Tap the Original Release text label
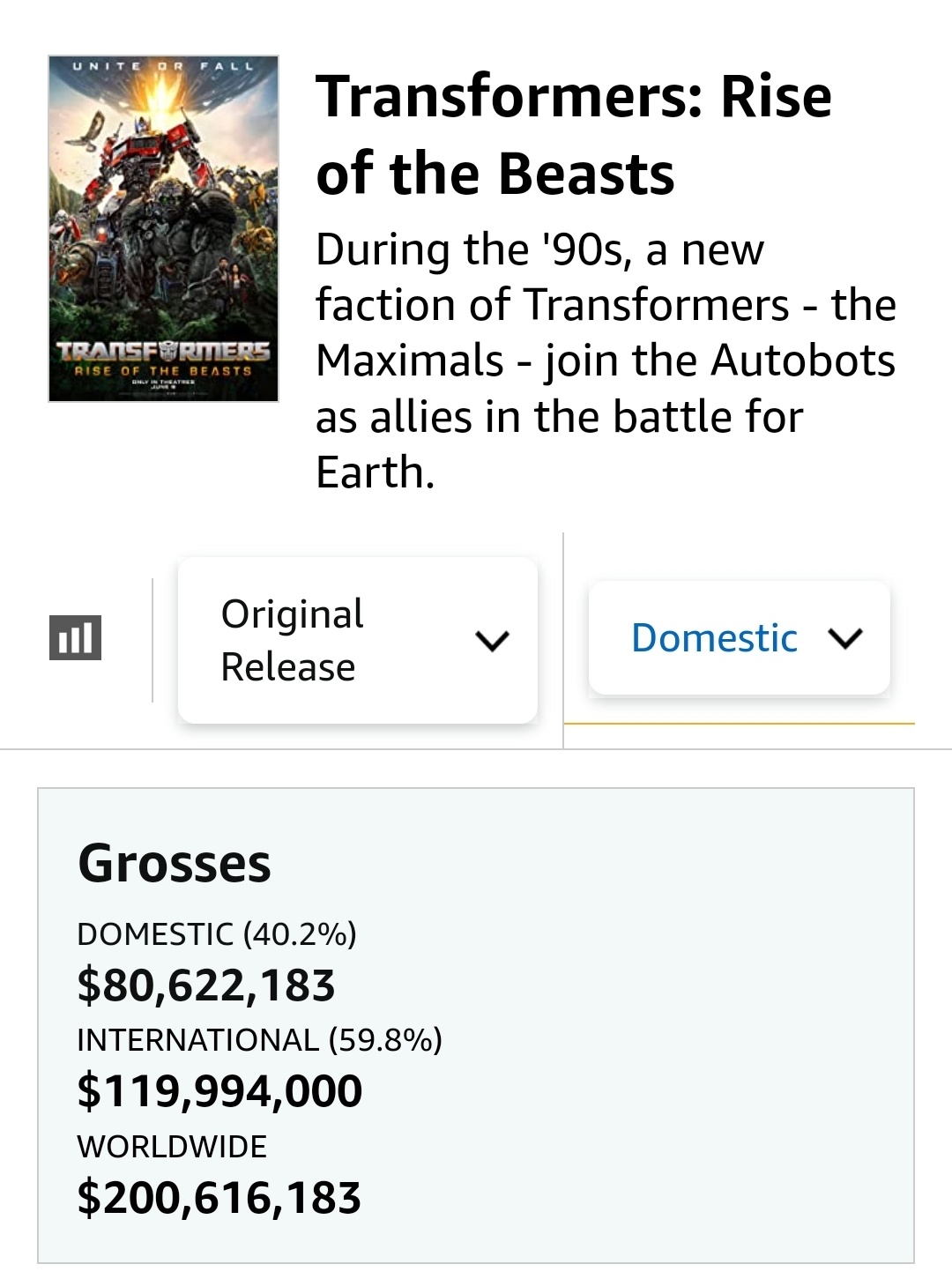This screenshot has width=952, height=1279. click(293, 640)
